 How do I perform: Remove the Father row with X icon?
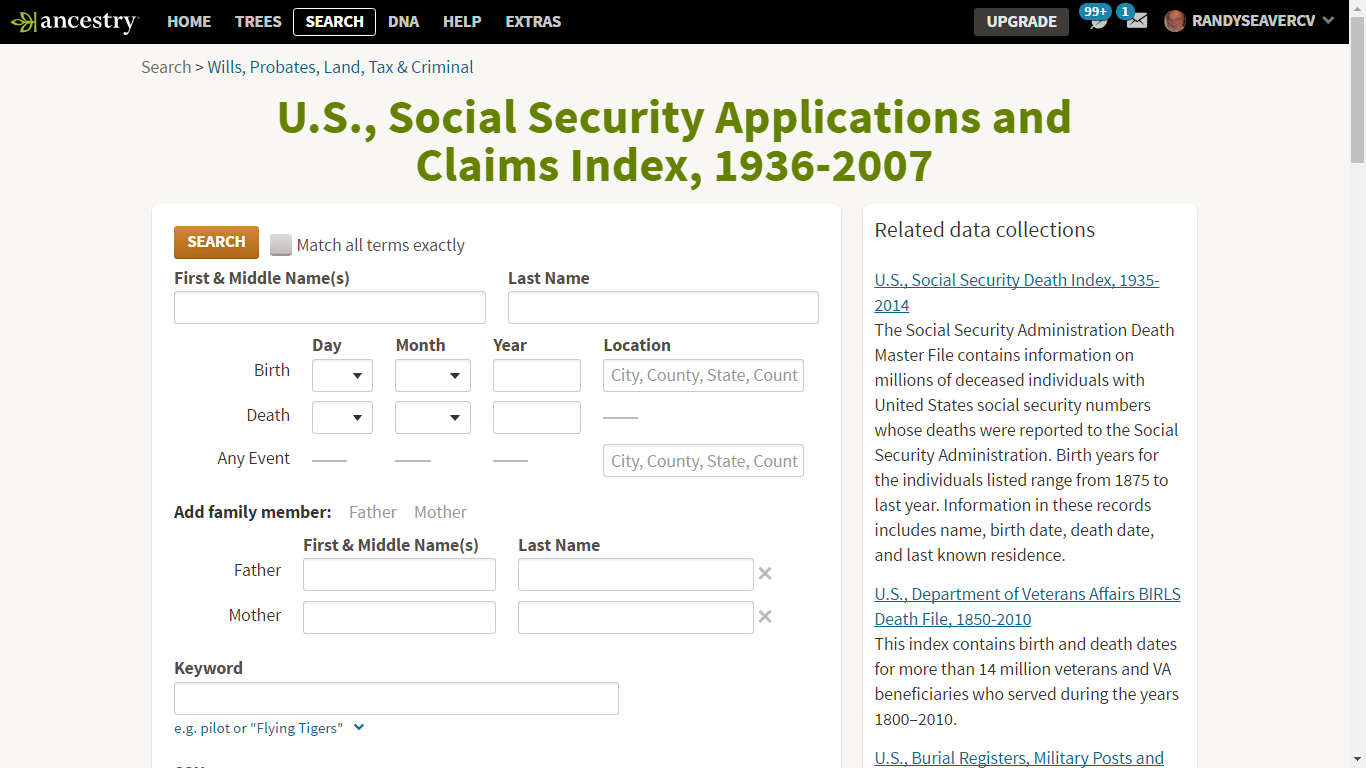[765, 574]
